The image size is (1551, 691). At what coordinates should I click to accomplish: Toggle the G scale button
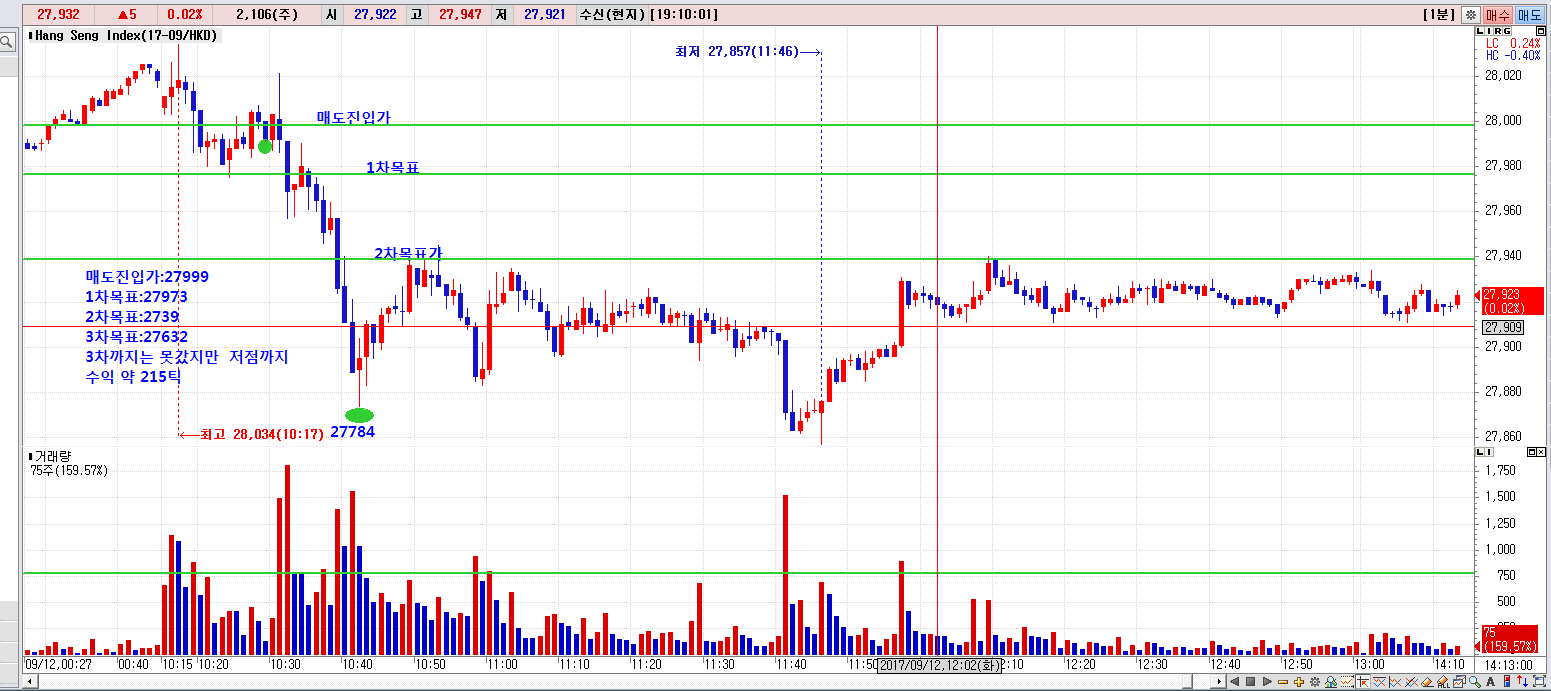1507,31
